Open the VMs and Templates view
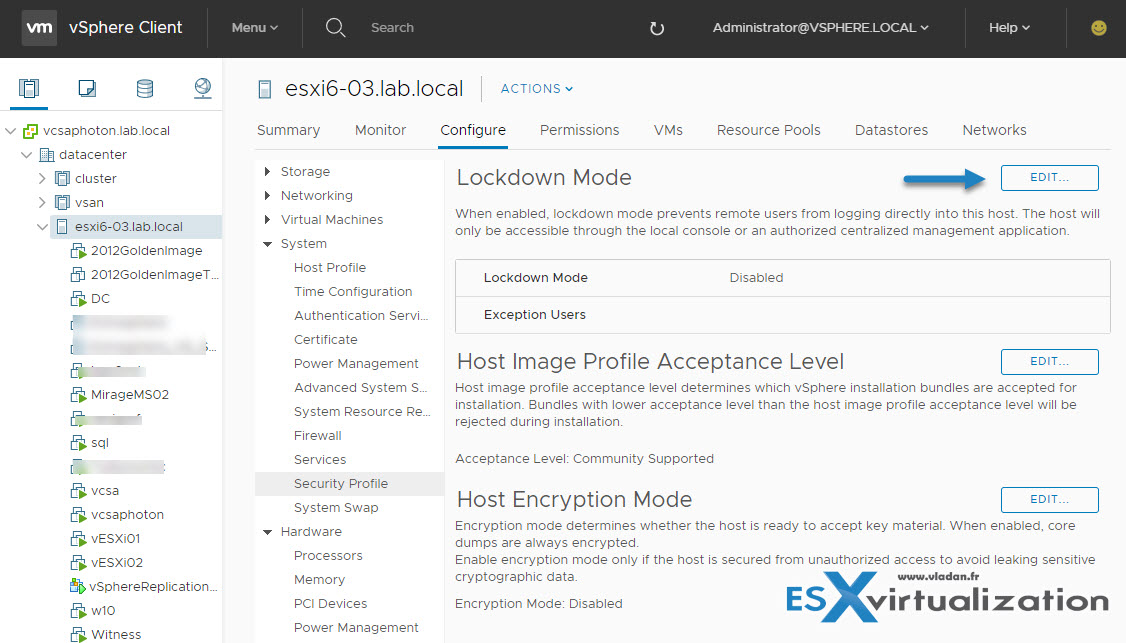This screenshot has height=643, width=1126. pos(87,88)
